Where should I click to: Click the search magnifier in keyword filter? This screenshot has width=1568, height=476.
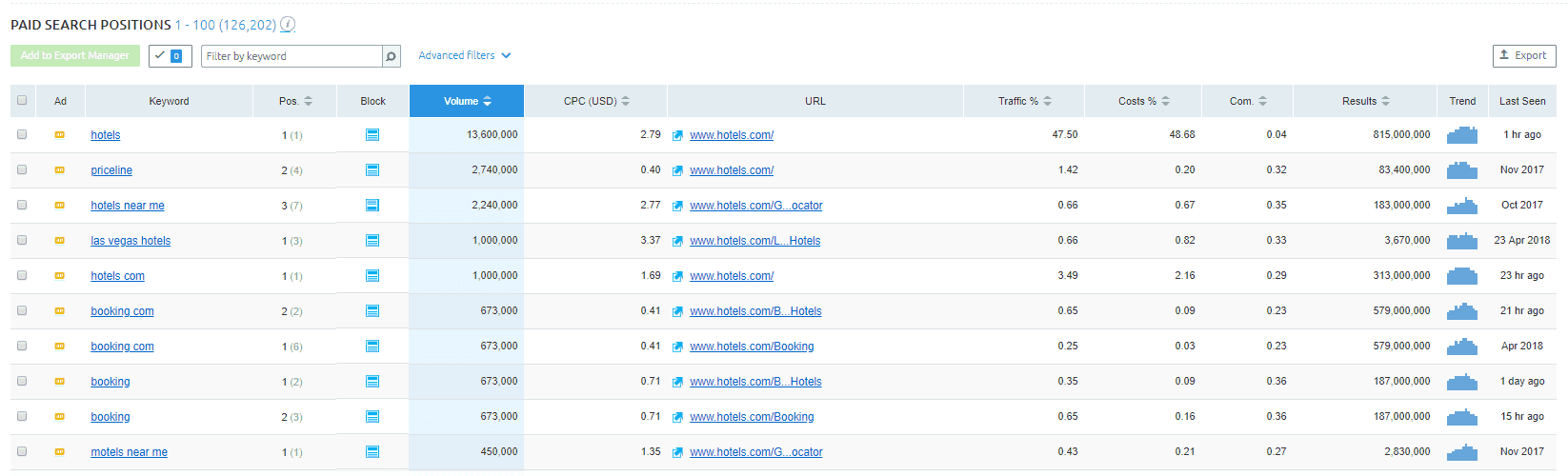point(391,56)
